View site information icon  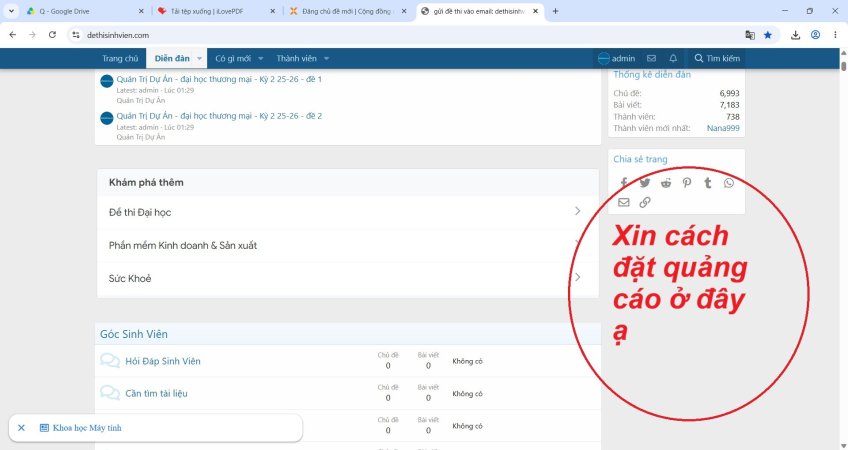point(76,35)
